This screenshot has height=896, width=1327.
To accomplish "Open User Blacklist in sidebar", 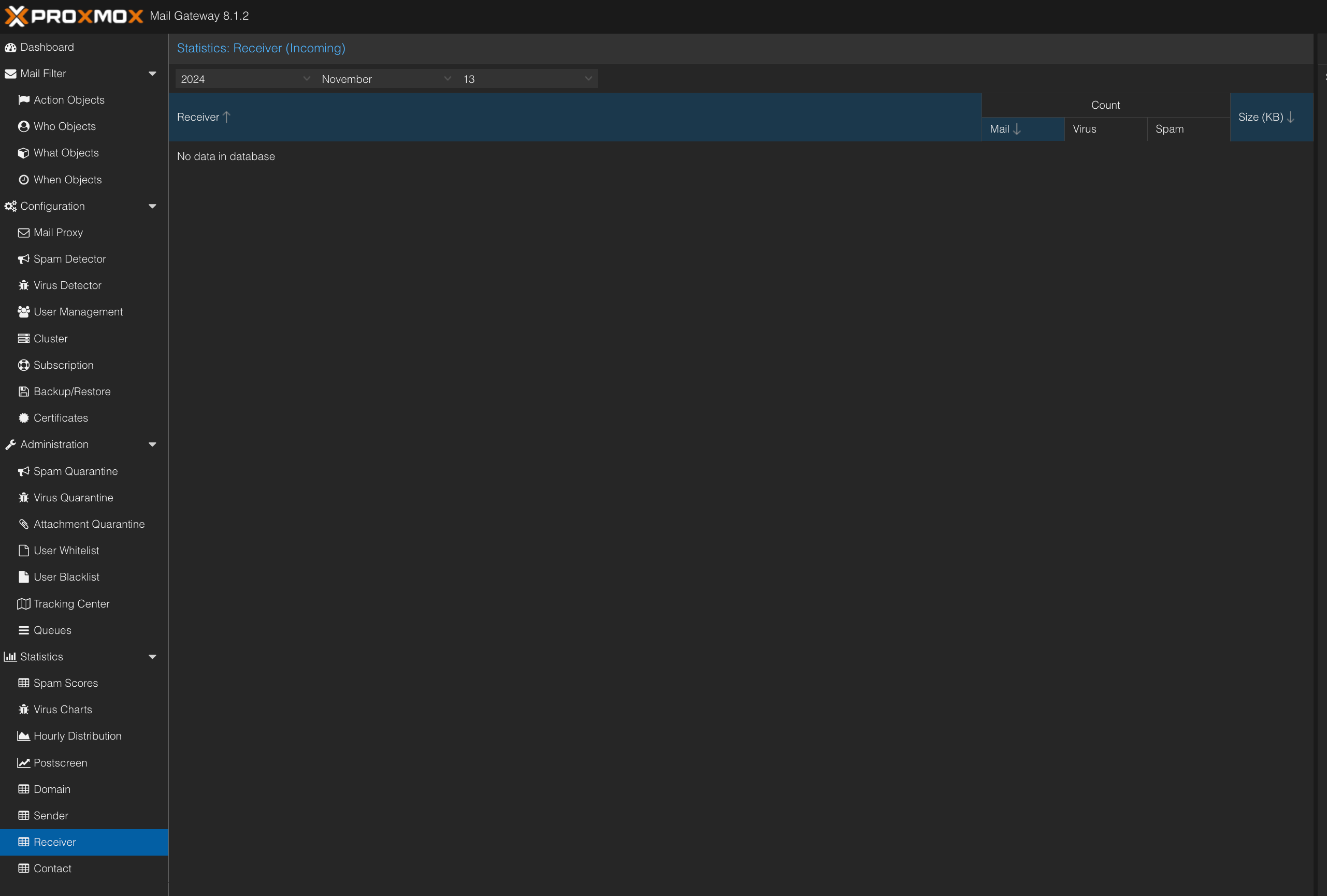I will click(84, 577).
